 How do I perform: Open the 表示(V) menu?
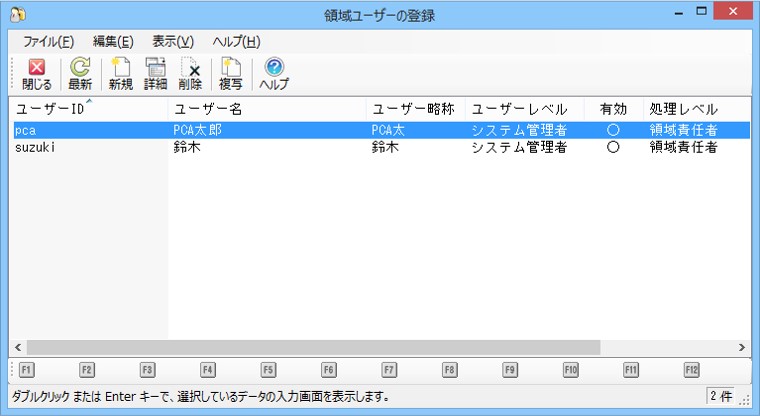[173, 42]
